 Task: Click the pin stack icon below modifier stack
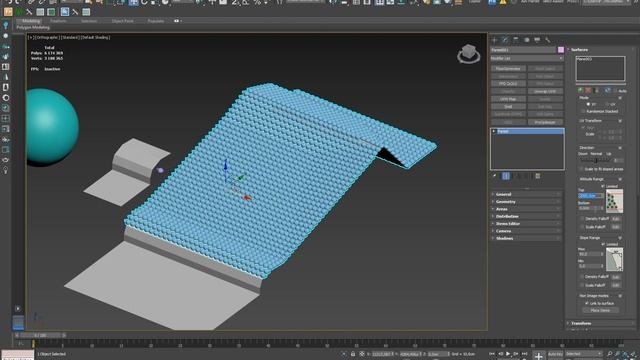(495, 176)
